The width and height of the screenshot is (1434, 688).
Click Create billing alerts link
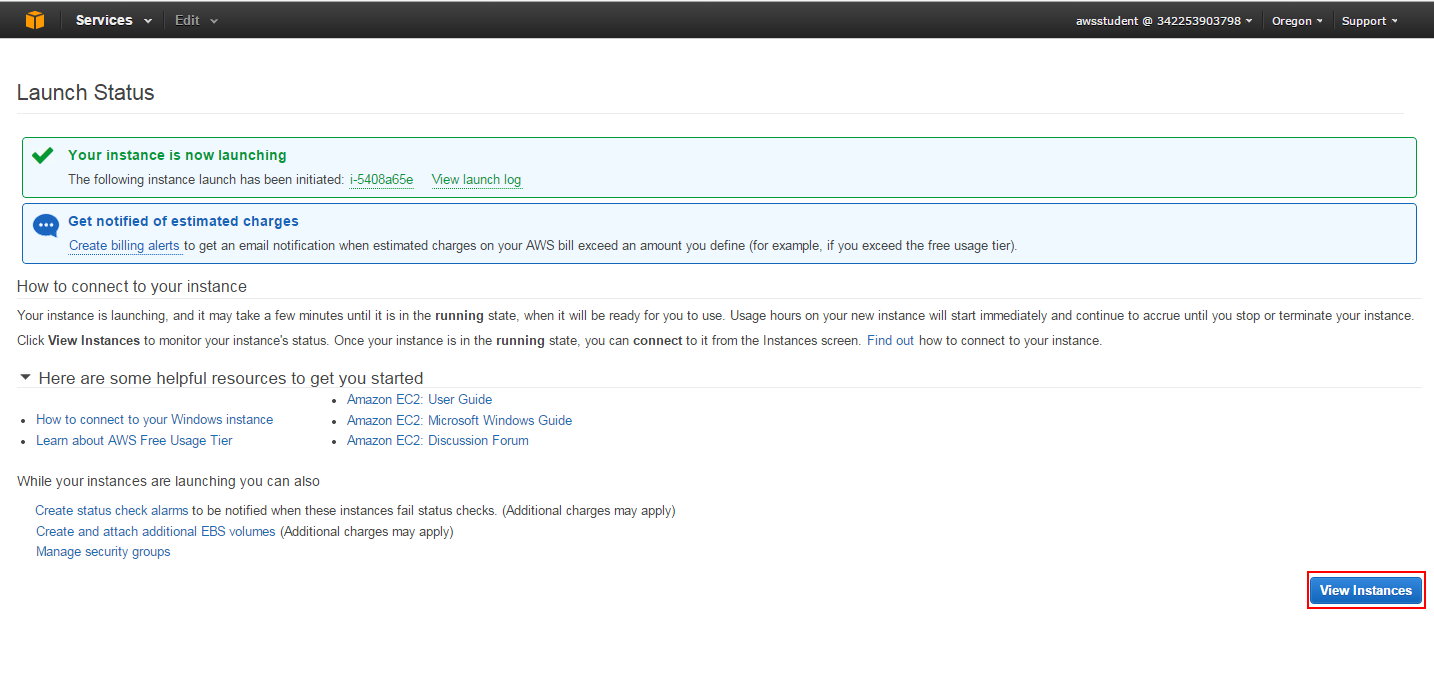(x=124, y=246)
